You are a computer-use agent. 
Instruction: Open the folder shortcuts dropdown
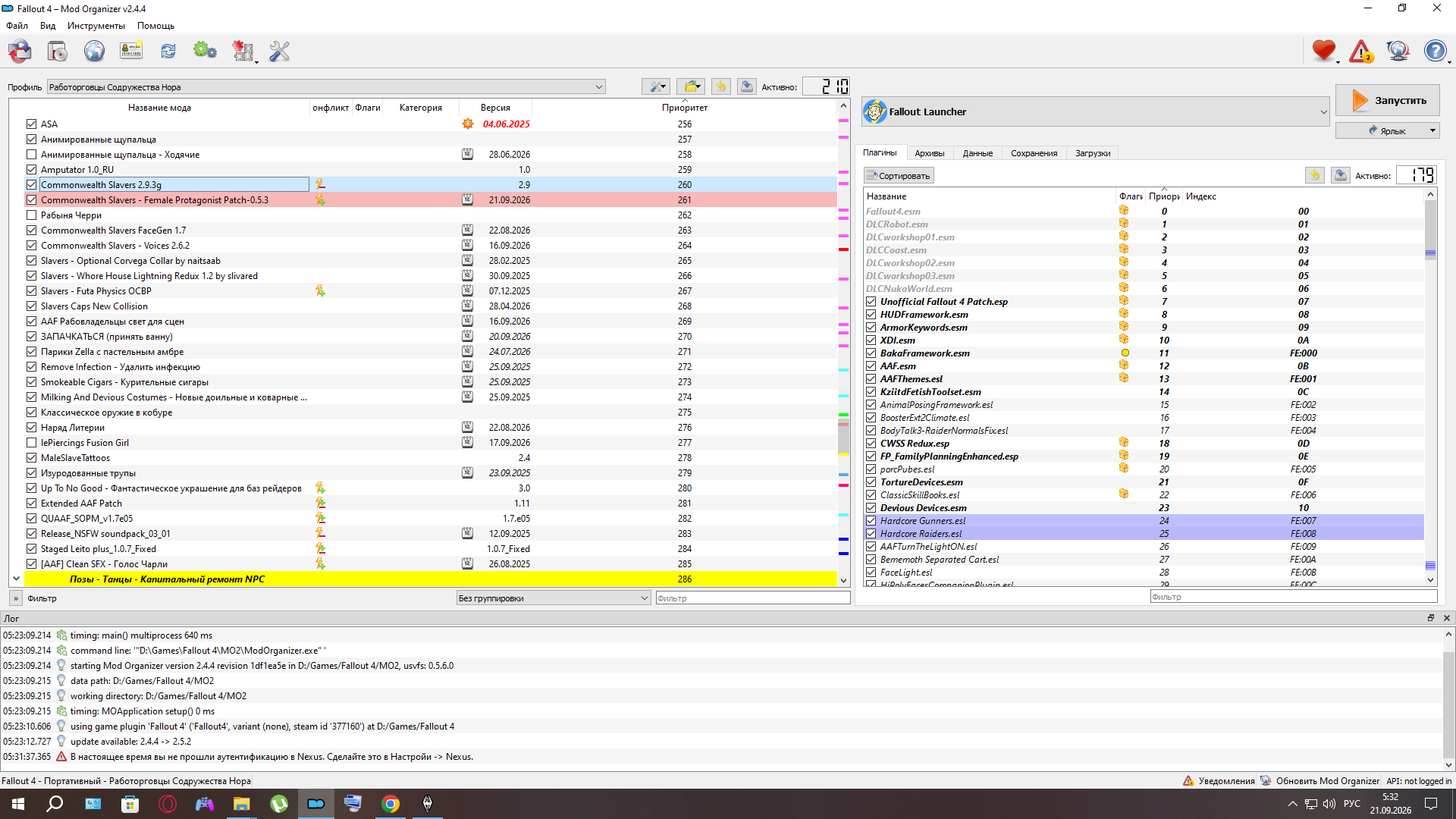coord(691,86)
